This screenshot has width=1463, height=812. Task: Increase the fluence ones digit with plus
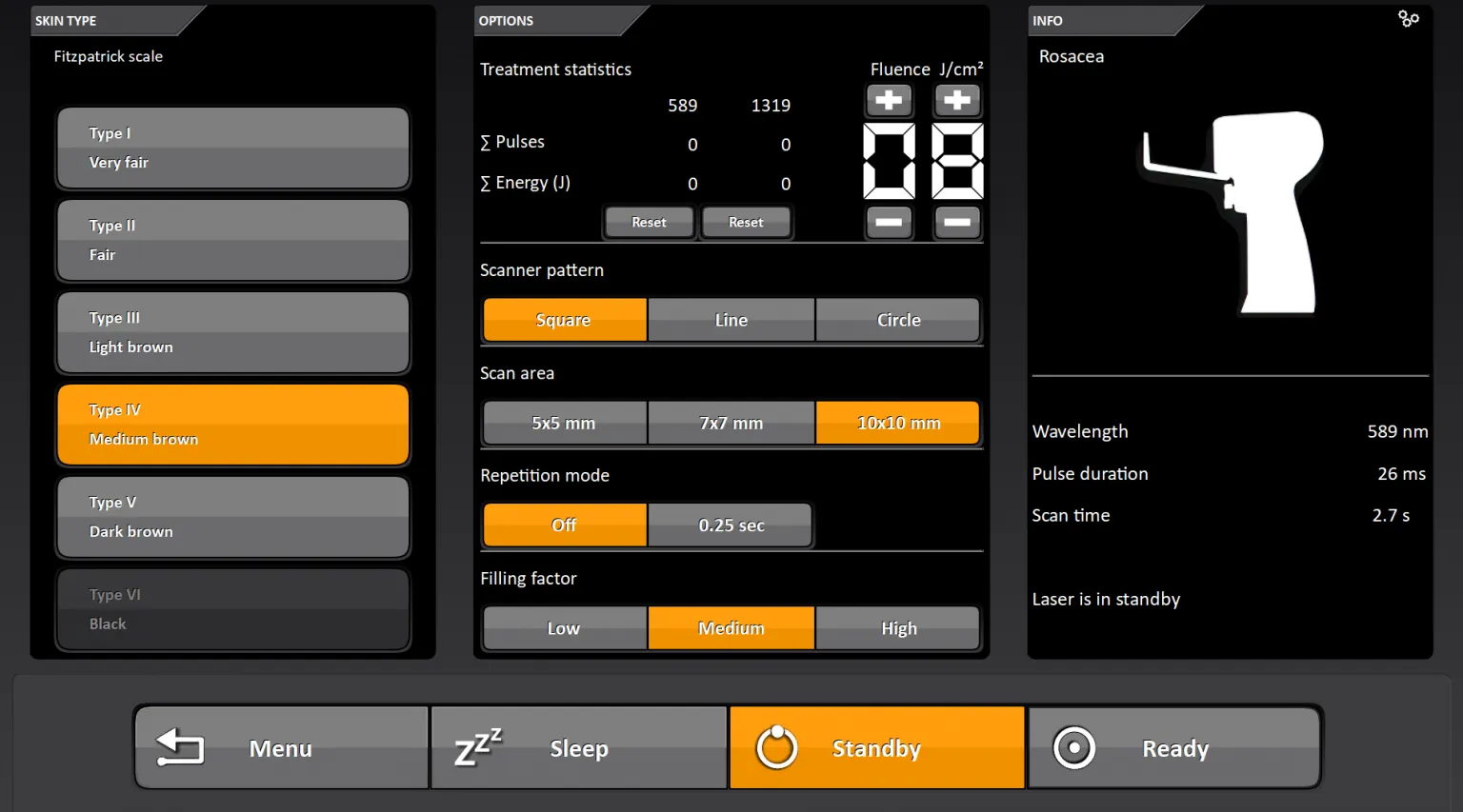coord(957,100)
